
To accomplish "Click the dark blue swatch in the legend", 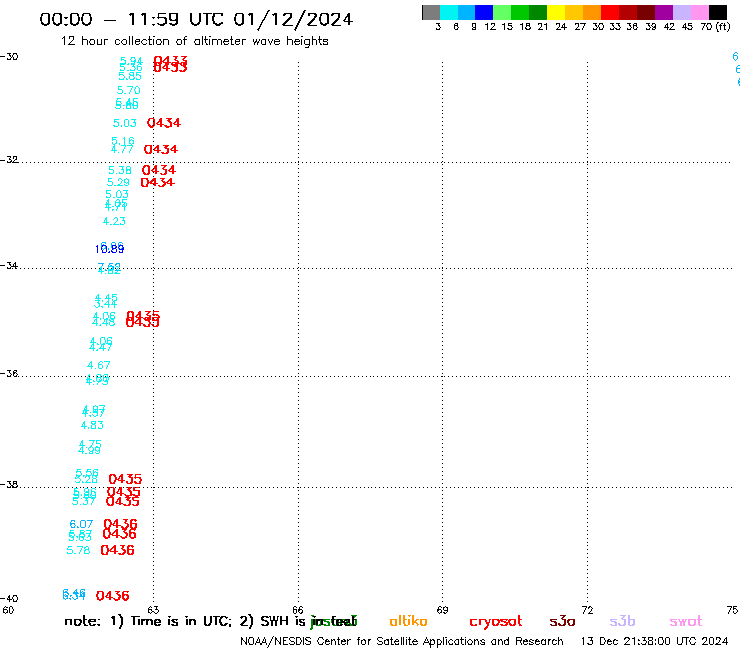I will [x=484, y=12].
